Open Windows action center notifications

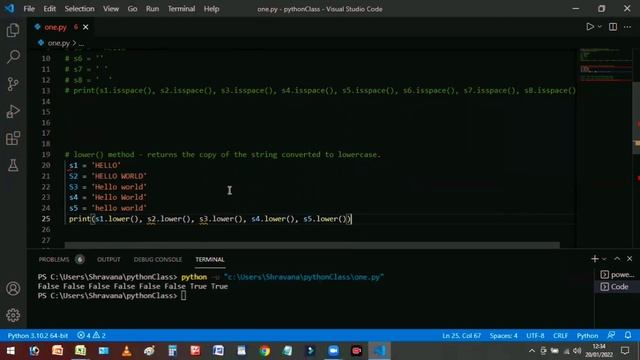625,351
